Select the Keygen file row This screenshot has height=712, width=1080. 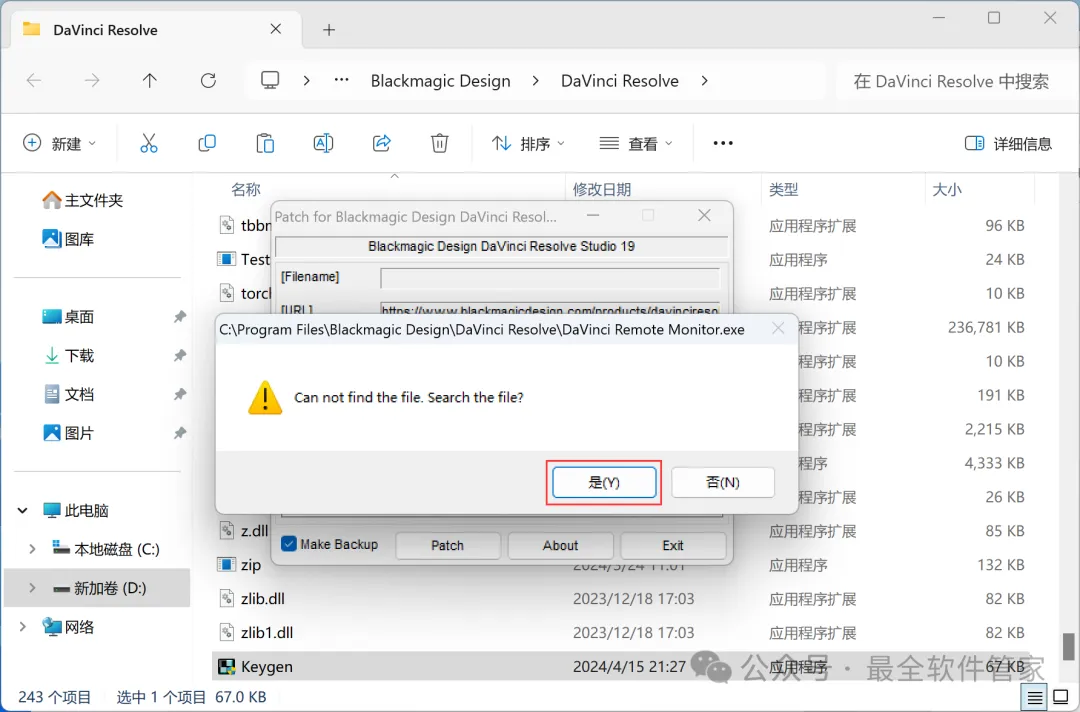(621, 667)
